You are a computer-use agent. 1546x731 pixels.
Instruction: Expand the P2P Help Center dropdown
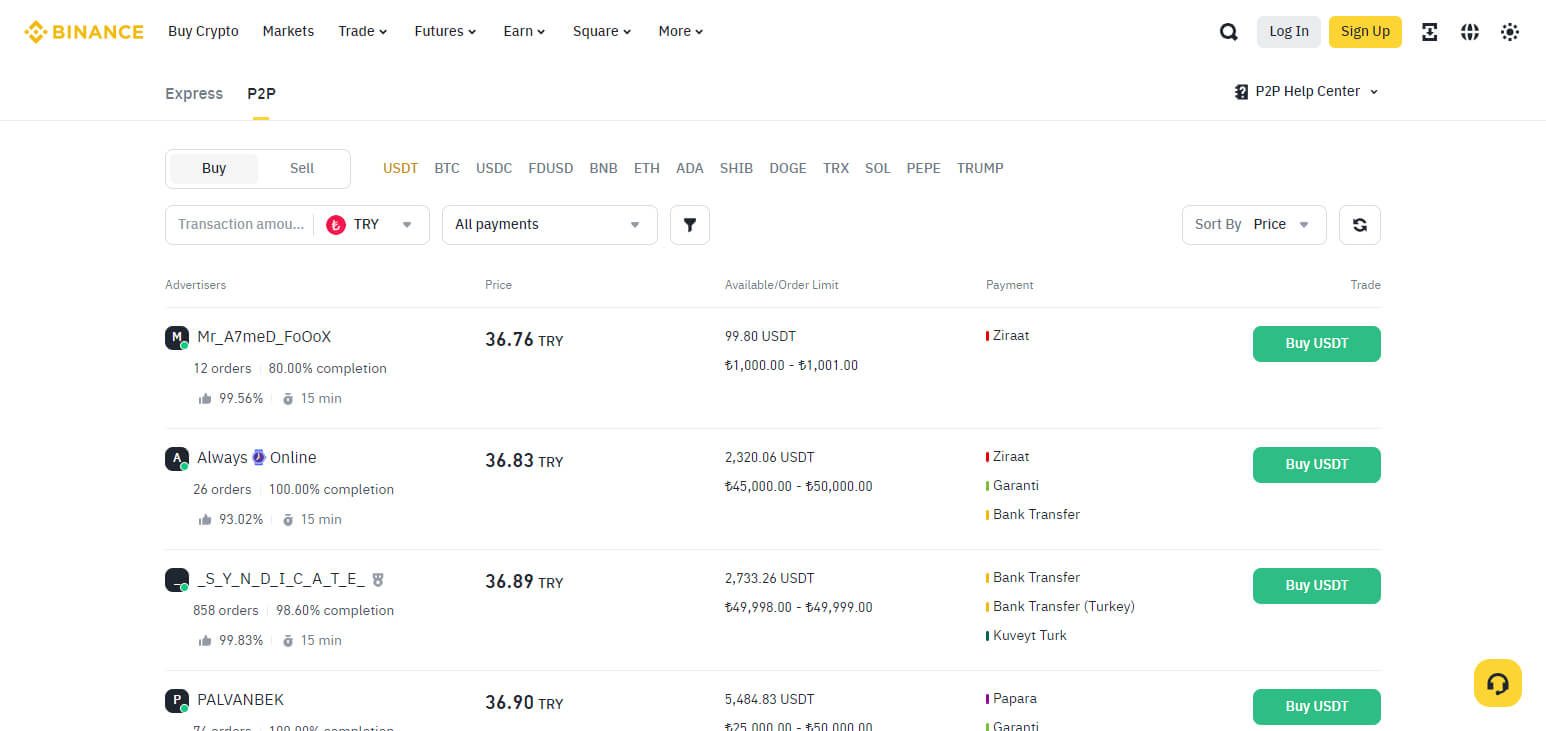tap(1307, 92)
